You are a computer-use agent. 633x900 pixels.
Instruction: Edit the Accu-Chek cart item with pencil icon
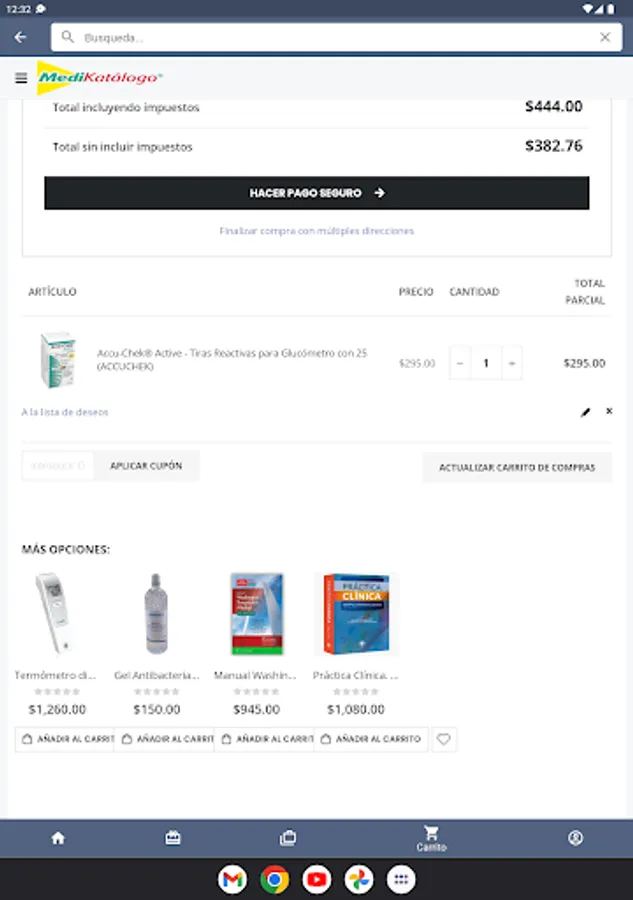tap(585, 412)
